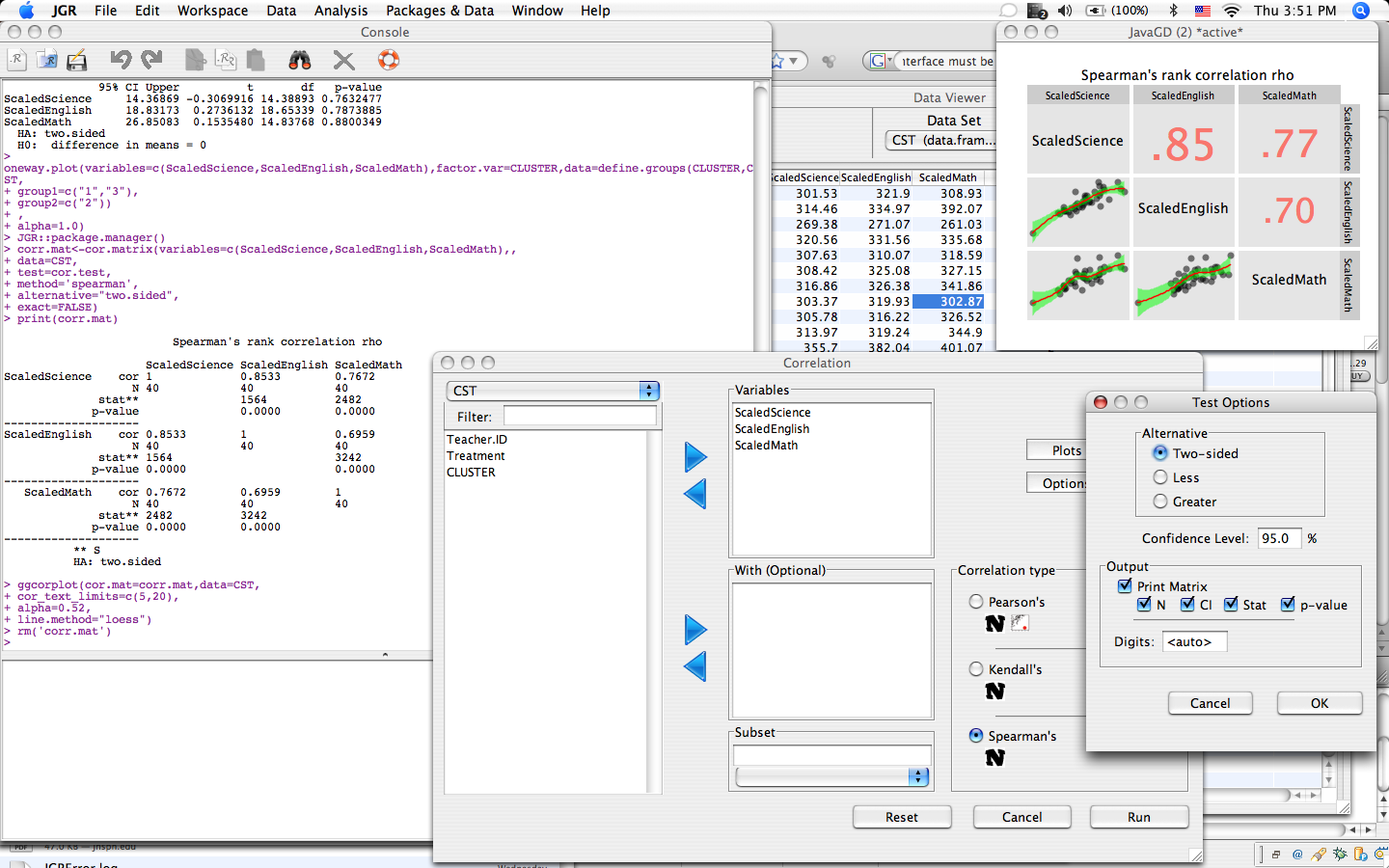The width and height of the screenshot is (1389, 868).
Task: Open the Subset dropdown list
Action: click(x=832, y=777)
